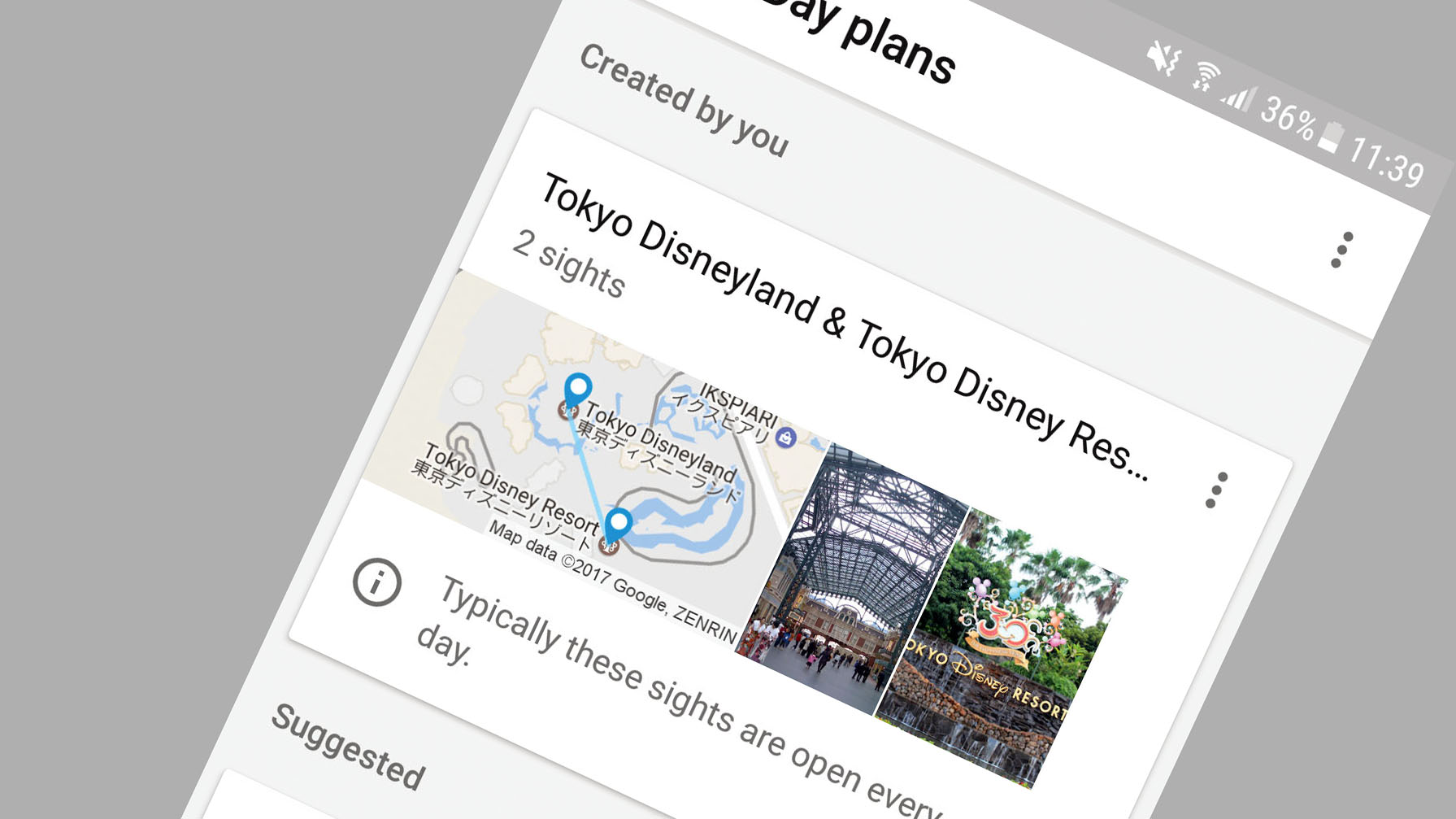1456x819 pixels.
Task: Tap the Wi-Fi status icon
Action: coord(1206,76)
